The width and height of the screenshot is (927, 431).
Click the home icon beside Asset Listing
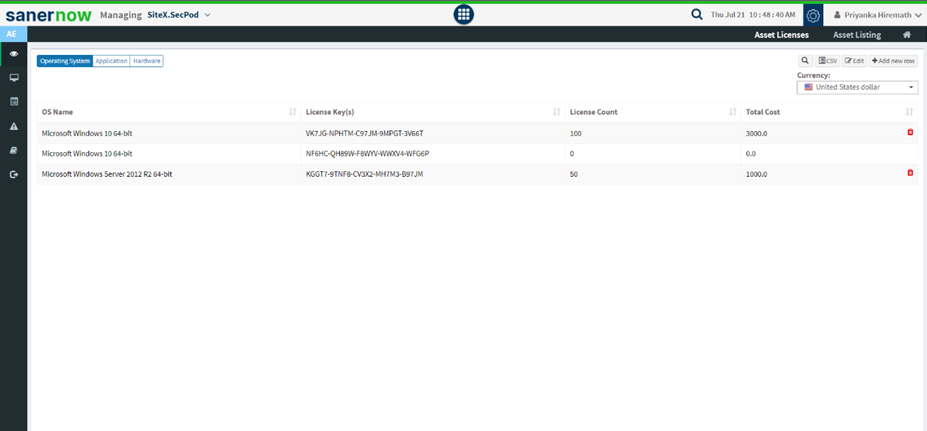tap(906, 35)
